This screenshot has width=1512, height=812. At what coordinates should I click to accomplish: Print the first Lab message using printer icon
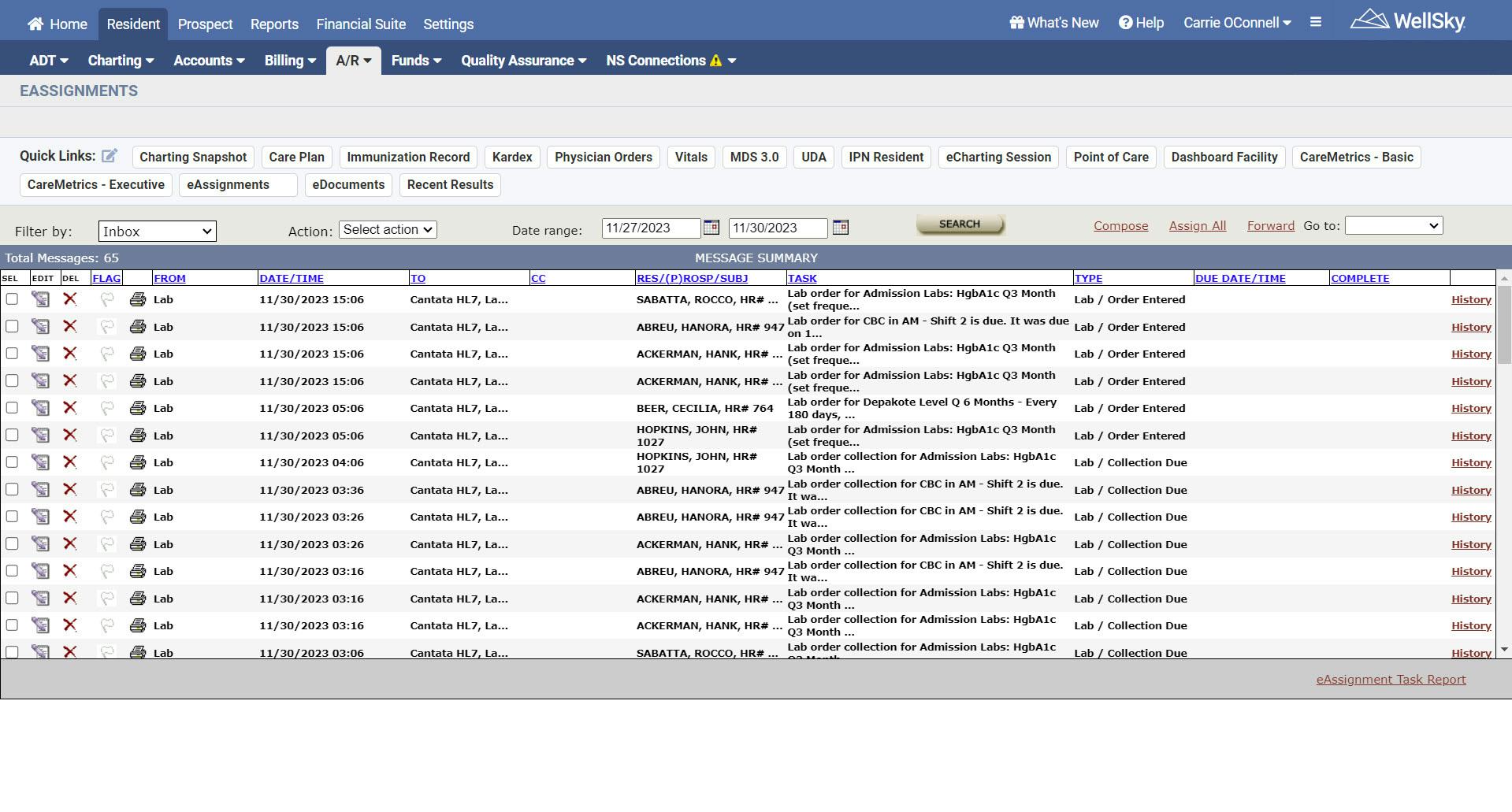click(x=138, y=299)
